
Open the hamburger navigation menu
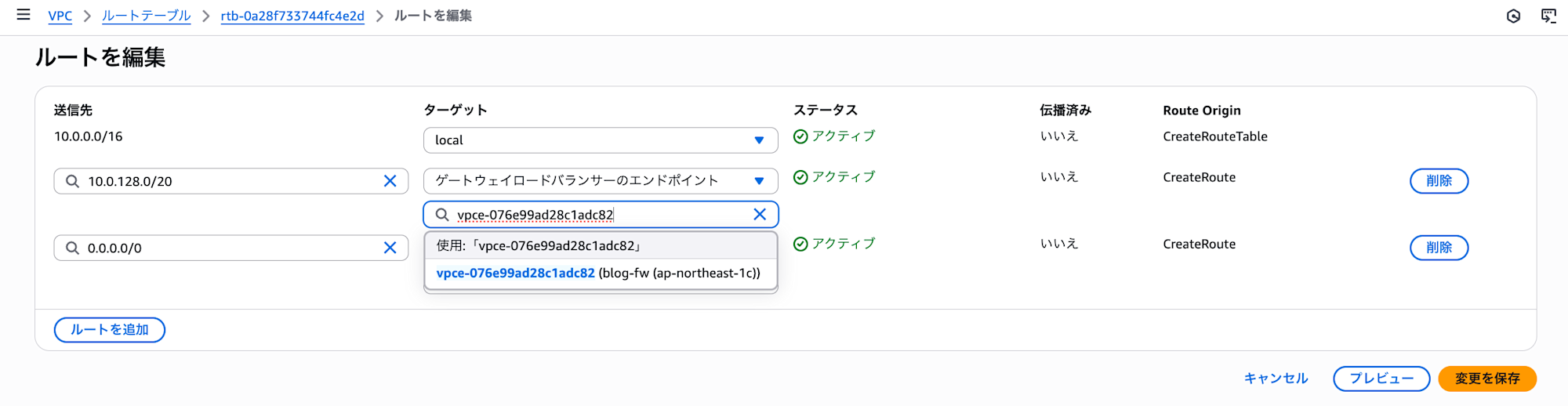pyautogui.click(x=24, y=15)
